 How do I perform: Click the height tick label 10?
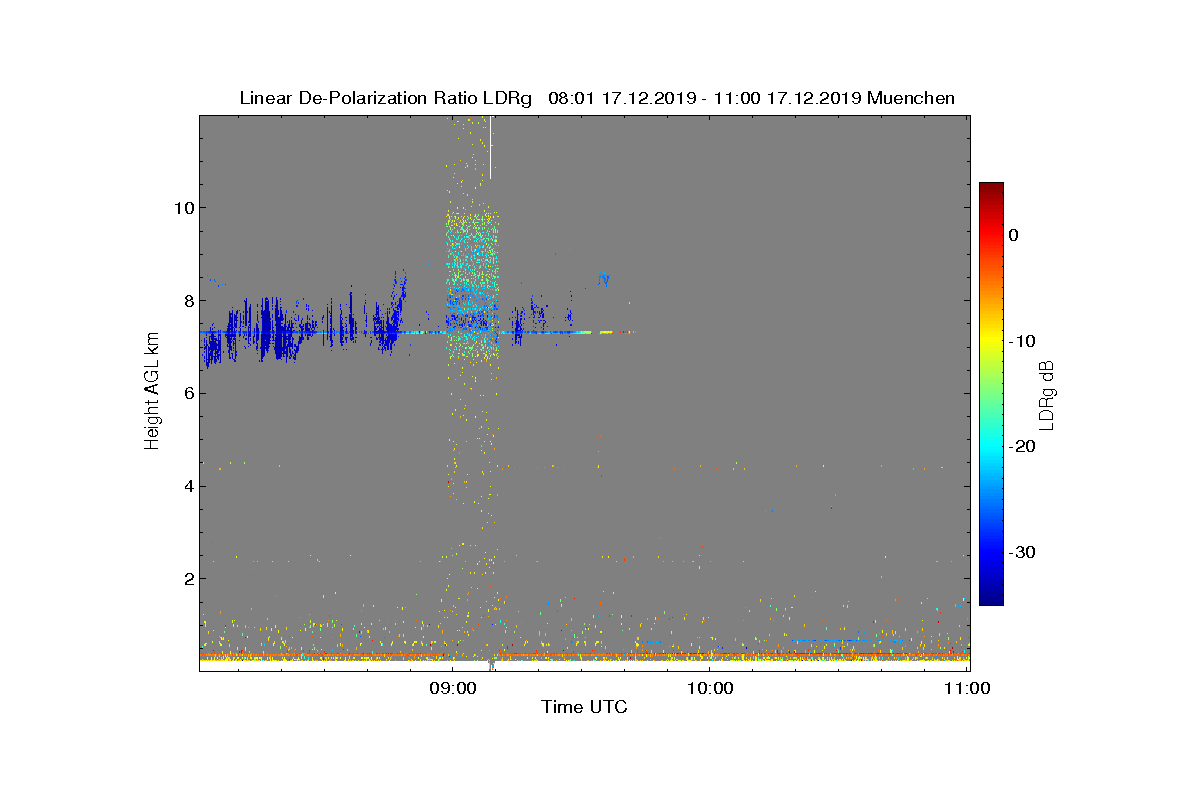(183, 207)
